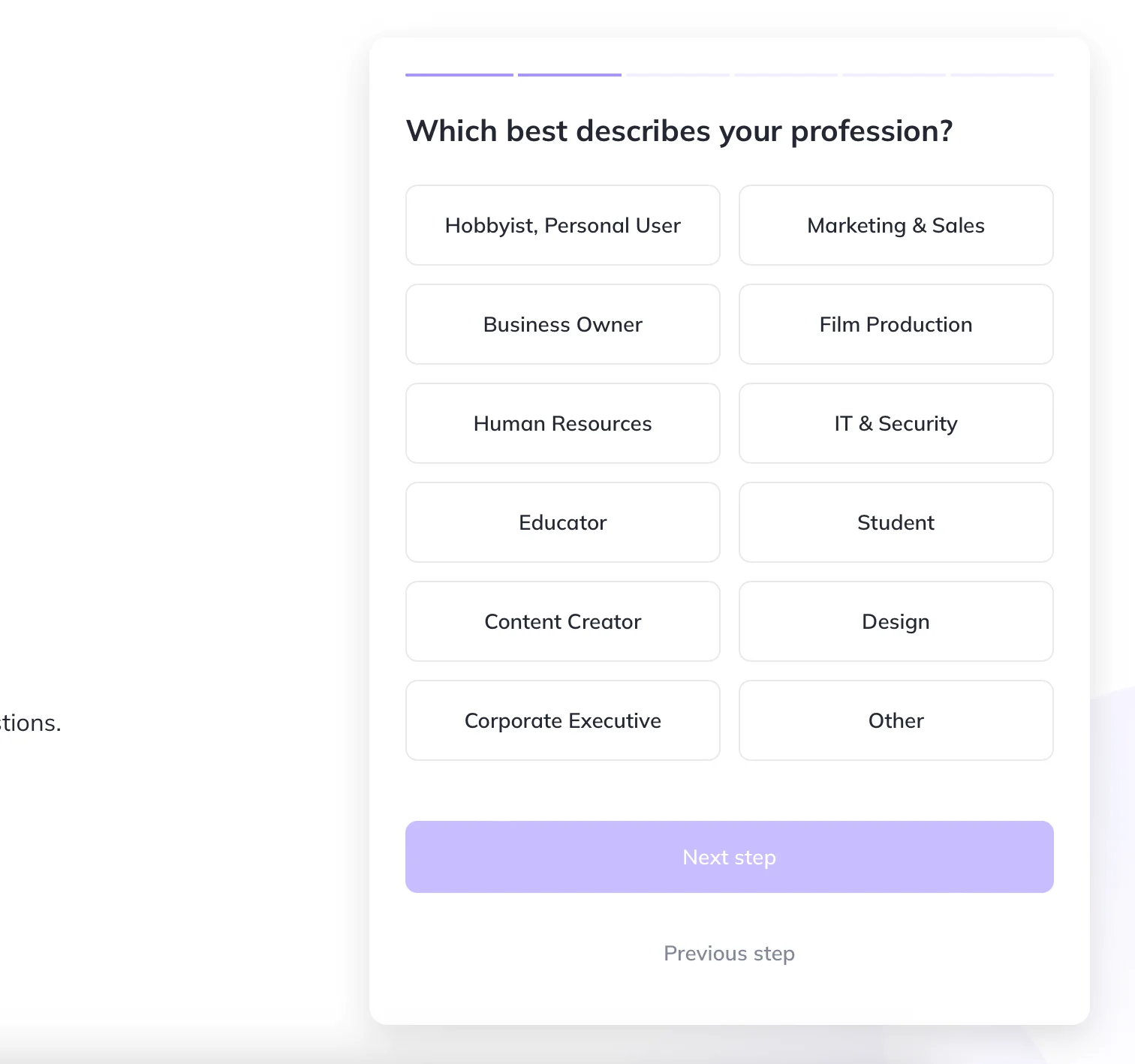Select IT & Security profession
Viewport: 1135px width, 1064px height.
tap(896, 423)
